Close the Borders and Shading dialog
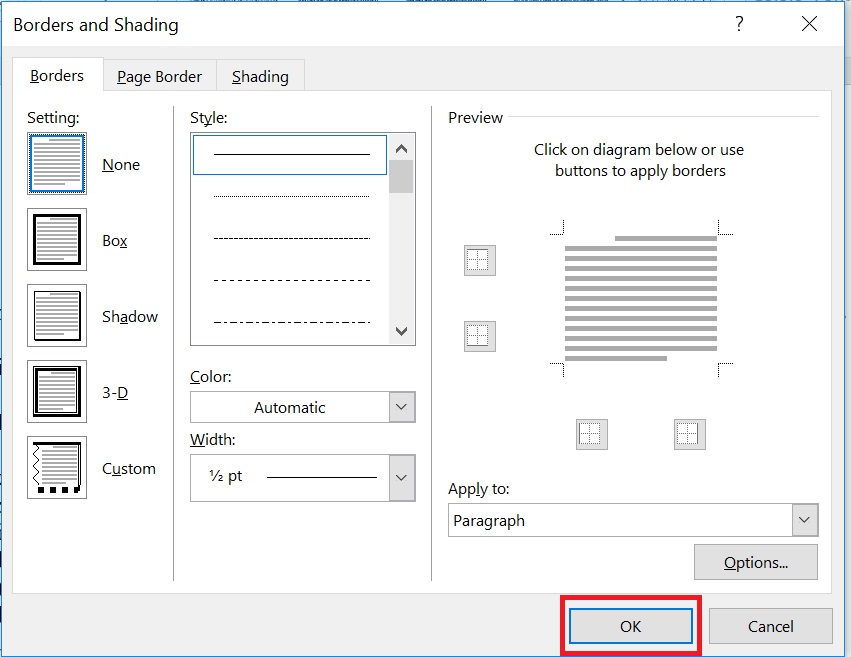The width and height of the screenshot is (851, 657). [x=809, y=24]
